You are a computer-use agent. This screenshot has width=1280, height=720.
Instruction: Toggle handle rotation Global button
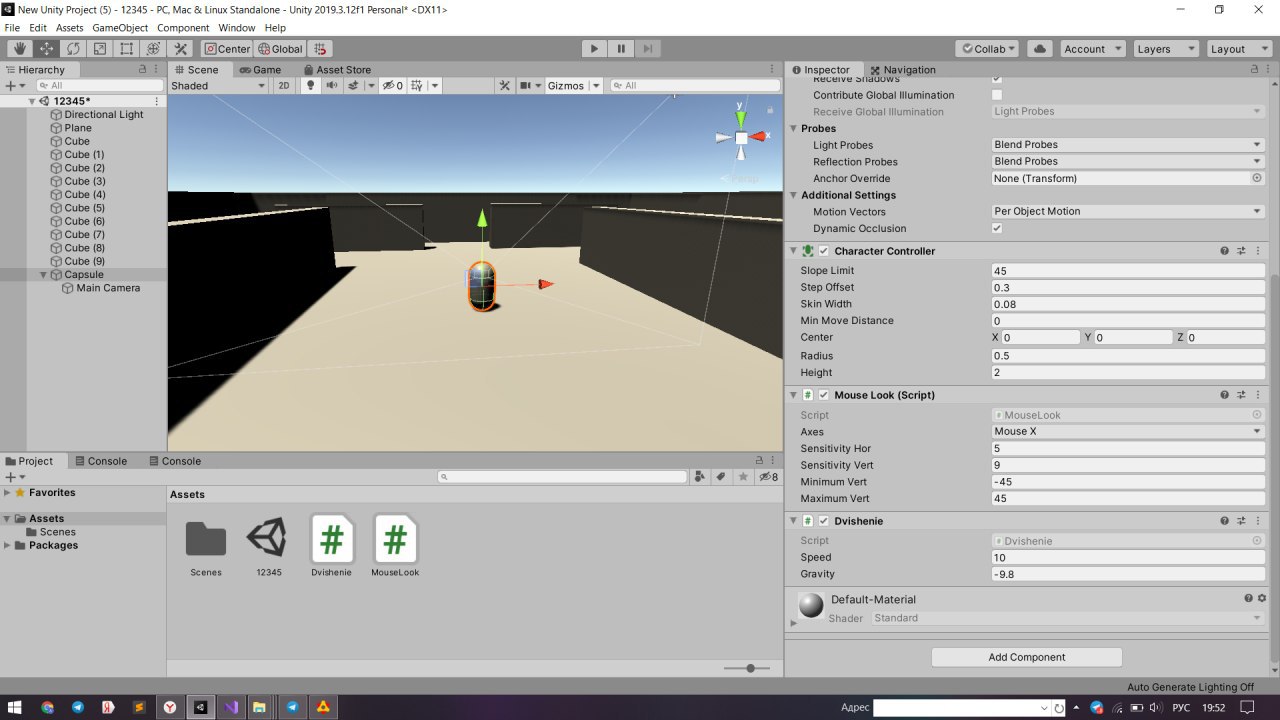coord(280,48)
